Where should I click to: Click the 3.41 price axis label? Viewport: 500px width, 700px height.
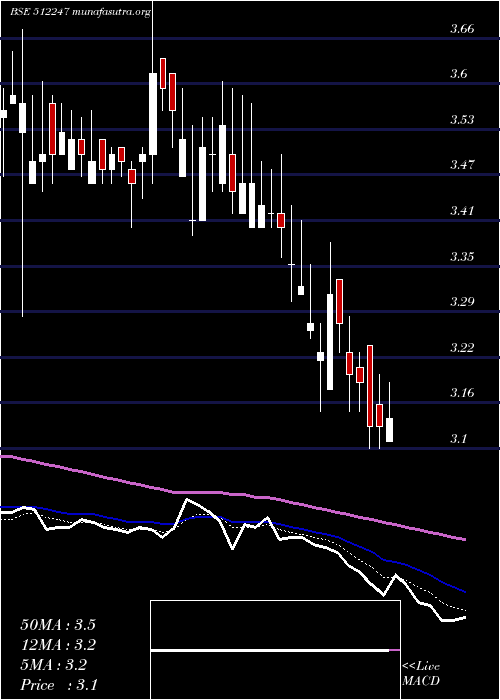click(x=462, y=210)
